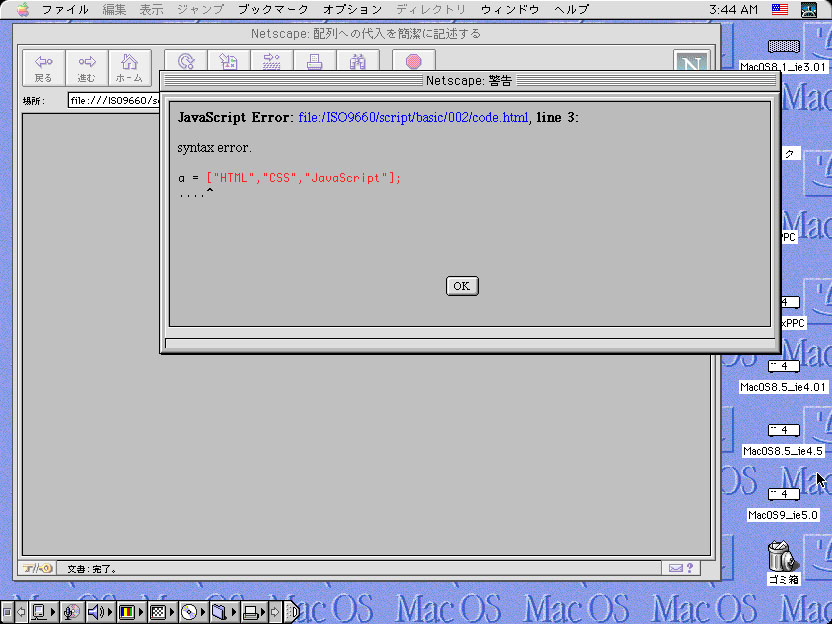This screenshot has height=624, width=832.
Task: Click the Forward (進む) toolbar button
Action: [x=86, y=68]
